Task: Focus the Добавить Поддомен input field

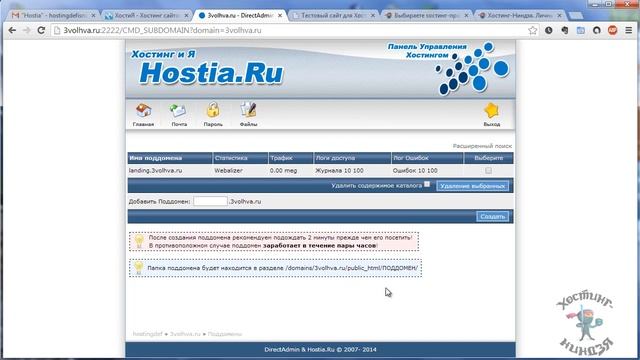Action: pyautogui.click(x=210, y=201)
